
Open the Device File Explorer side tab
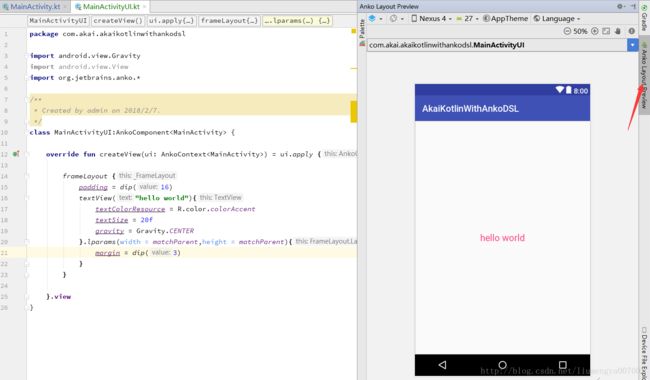click(x=644, y=353)
